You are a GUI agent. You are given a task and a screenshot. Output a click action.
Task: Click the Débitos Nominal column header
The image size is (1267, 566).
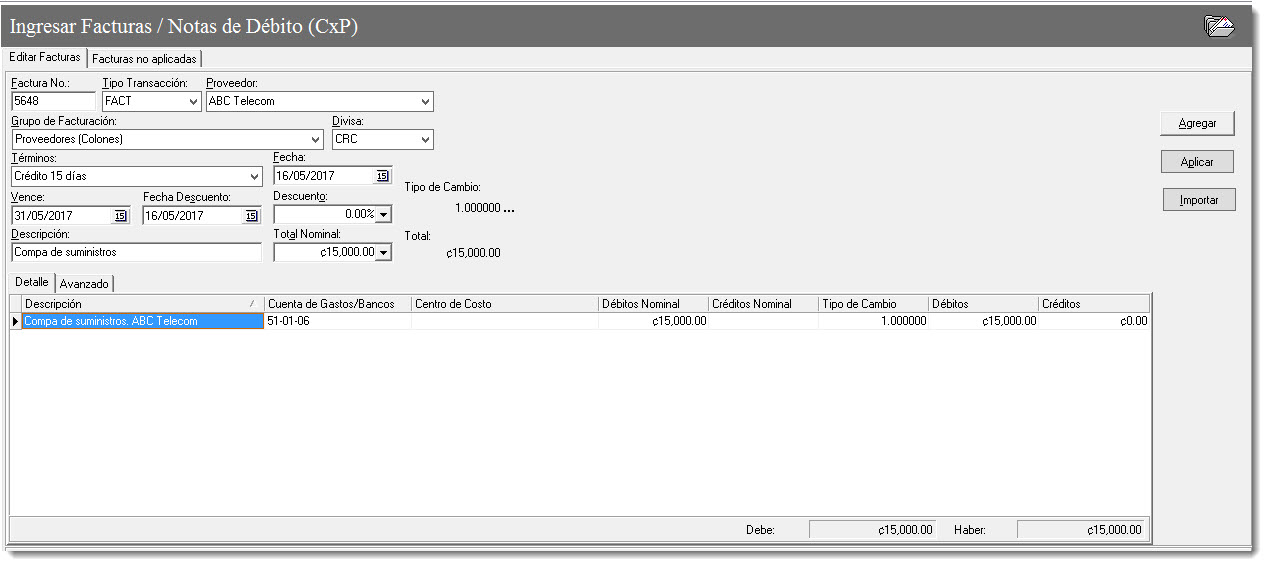(653, 304)
